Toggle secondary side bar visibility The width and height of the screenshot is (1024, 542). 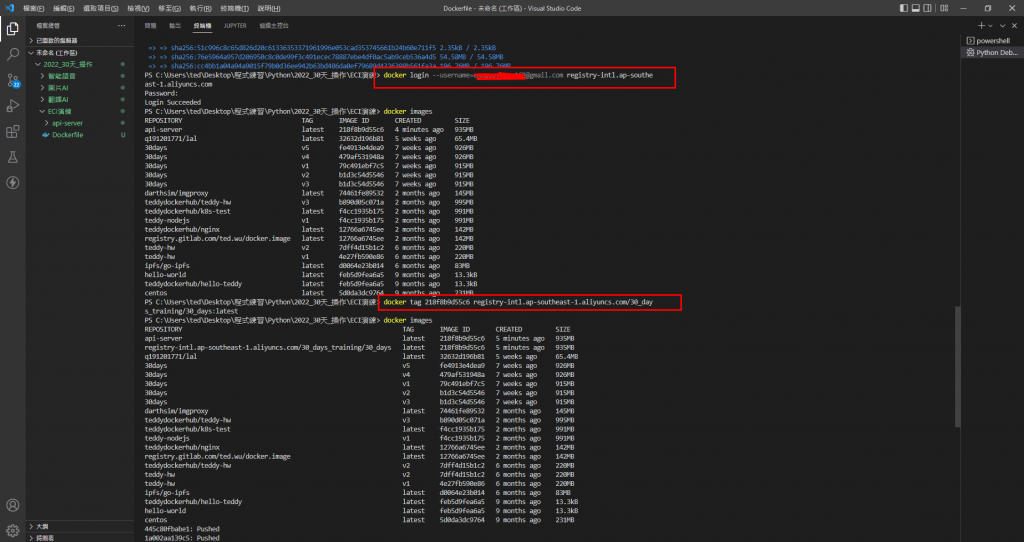pos(927,8)
